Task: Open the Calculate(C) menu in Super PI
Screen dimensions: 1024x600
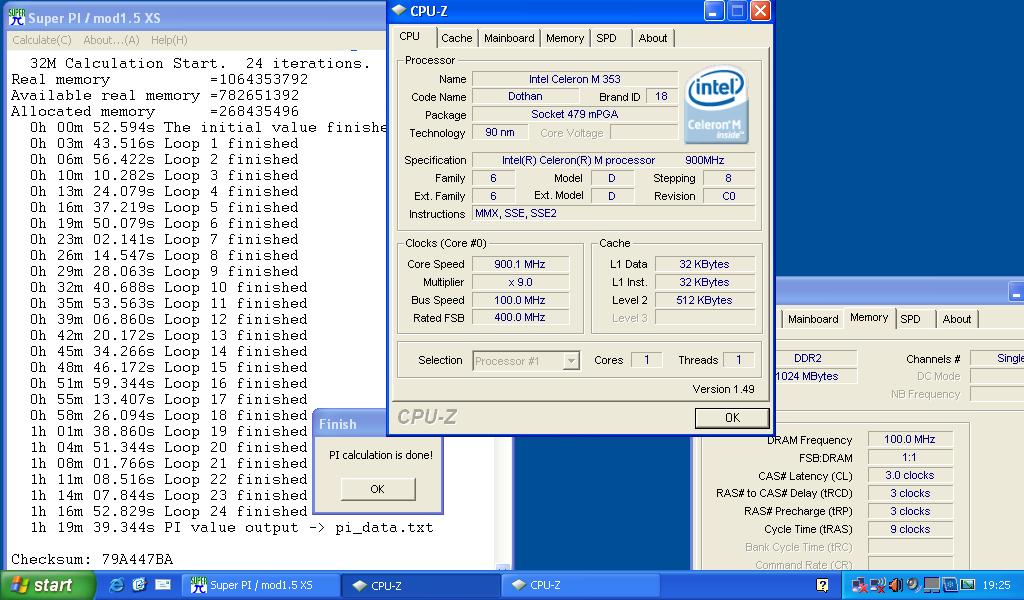Action: pos(42,40)
